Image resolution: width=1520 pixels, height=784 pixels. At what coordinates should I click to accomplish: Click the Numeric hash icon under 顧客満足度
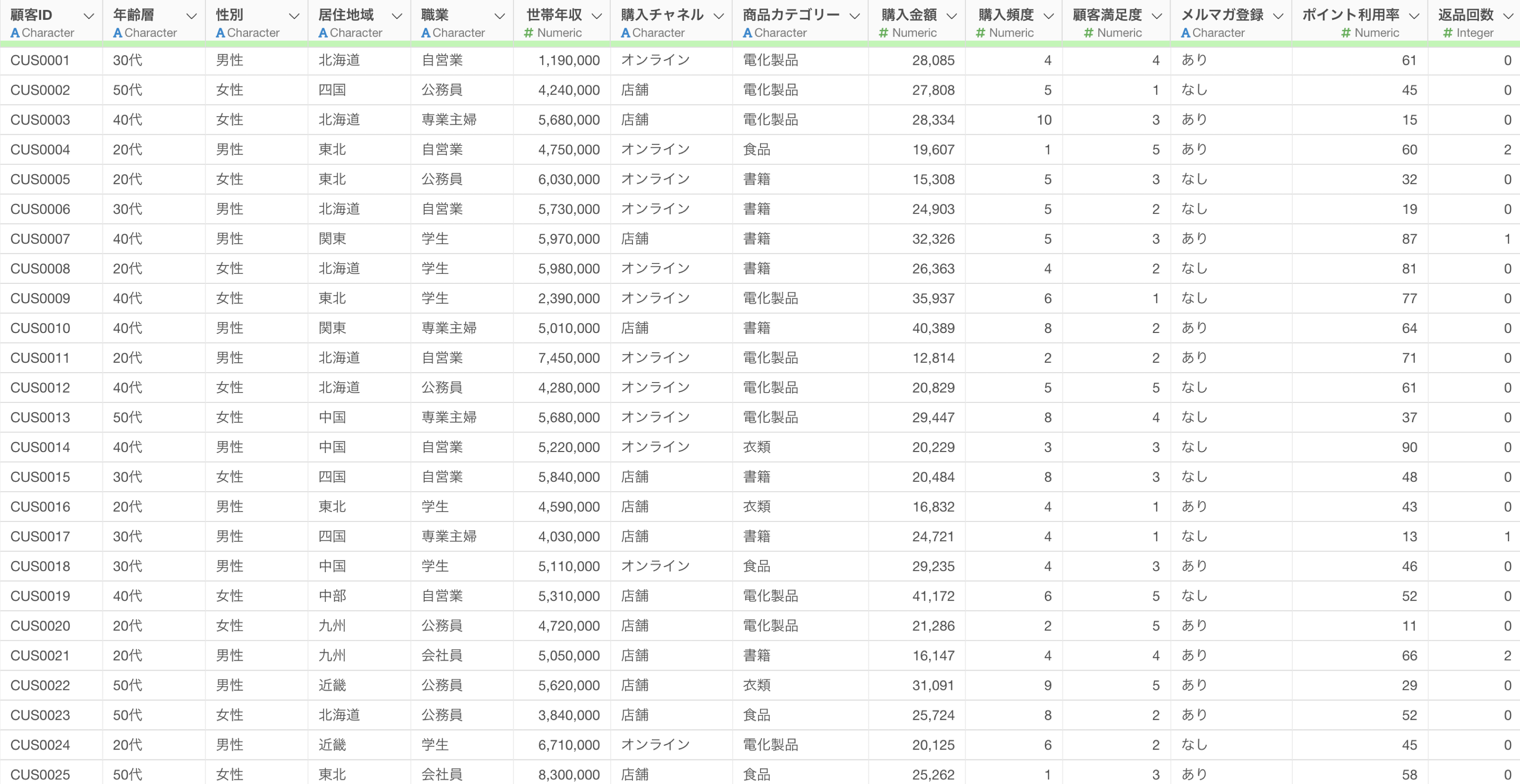click(1089, 33)
